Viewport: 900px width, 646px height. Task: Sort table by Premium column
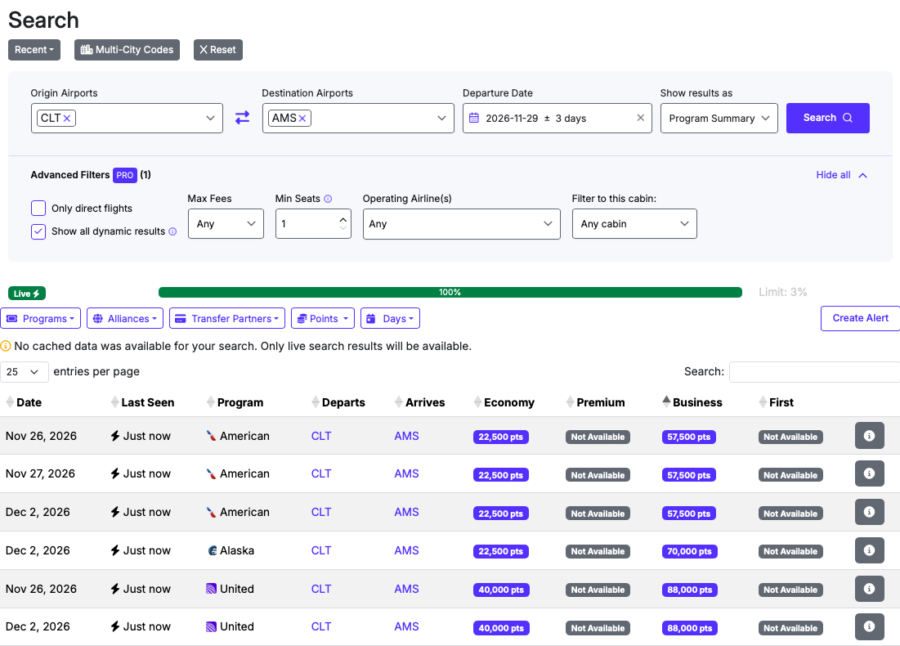(x=595, y=403)
